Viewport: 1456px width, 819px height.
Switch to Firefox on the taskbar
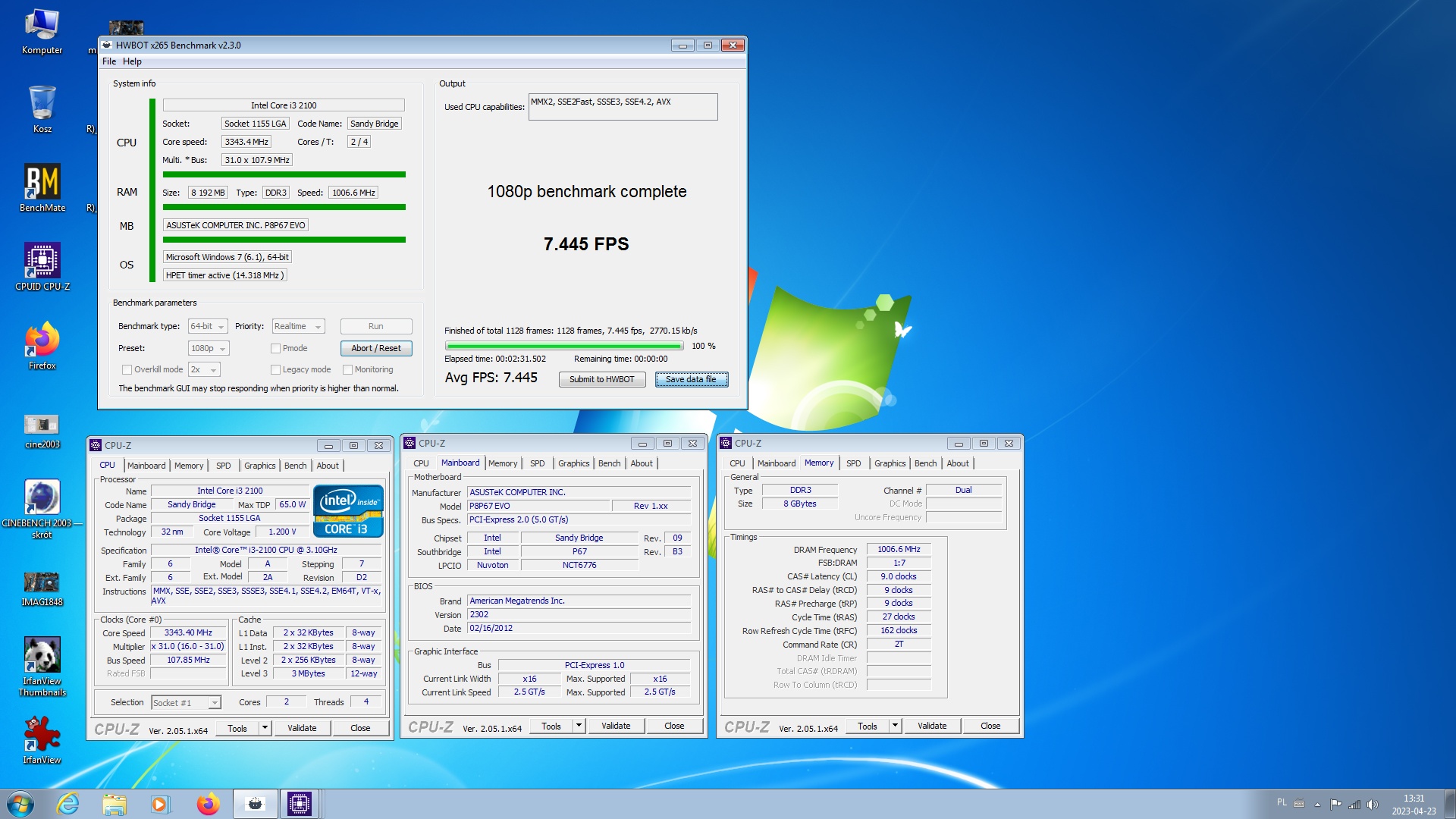tap(207, 804)
